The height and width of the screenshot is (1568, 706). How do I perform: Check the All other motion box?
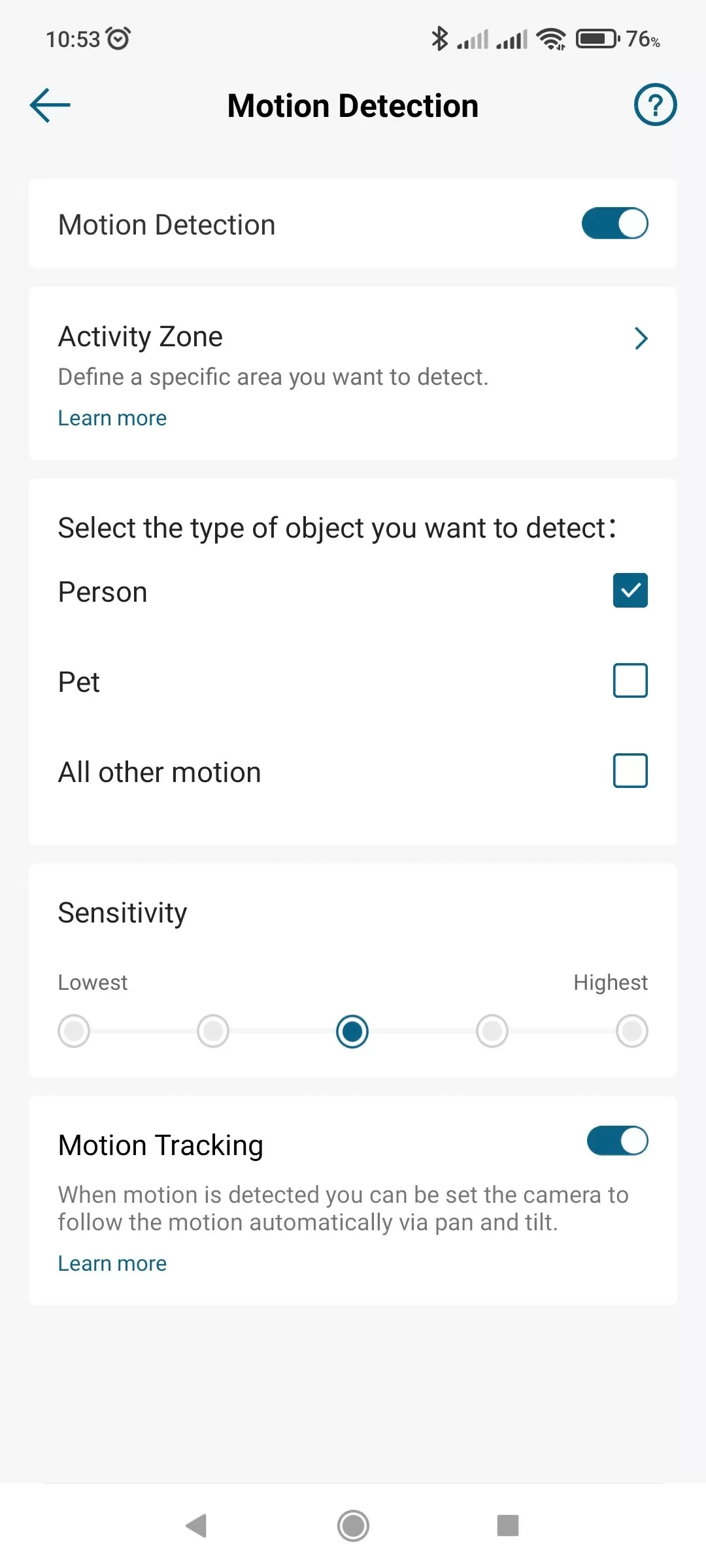tap(630, 771)
